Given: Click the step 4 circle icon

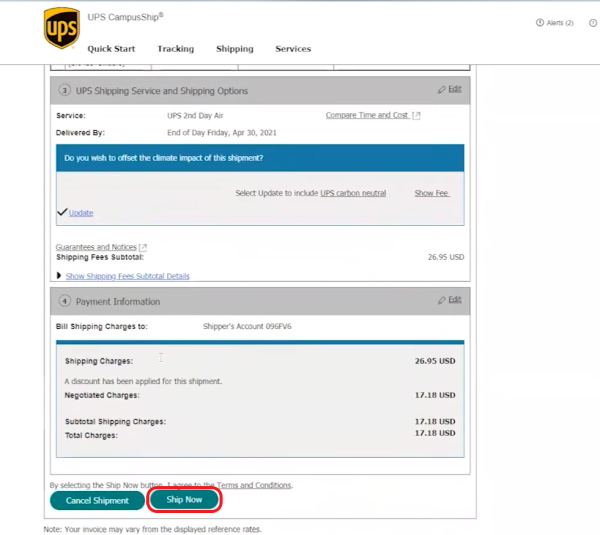Looking at the screenshot, I should [x=64, y=301].
